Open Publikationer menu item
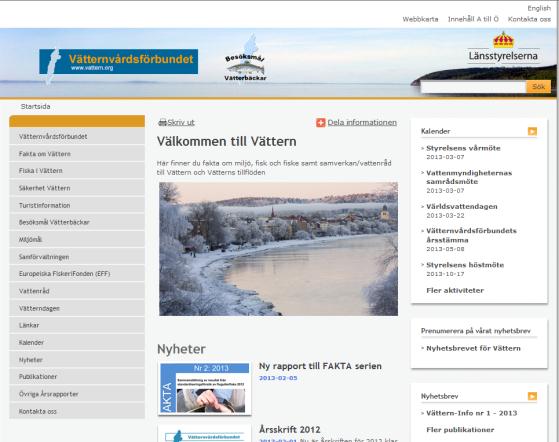The width and height of the screenshot is (559, 442). tap(77, 377)
